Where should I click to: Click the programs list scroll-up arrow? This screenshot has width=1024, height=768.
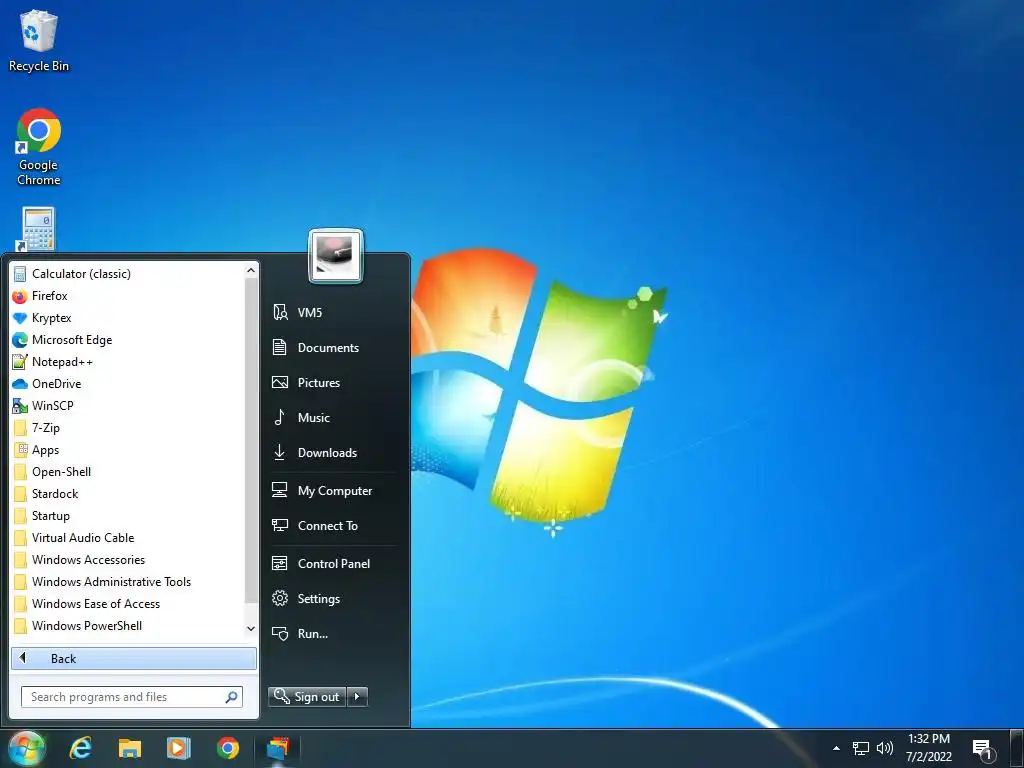pyautogui.click(x=251, y=270)
